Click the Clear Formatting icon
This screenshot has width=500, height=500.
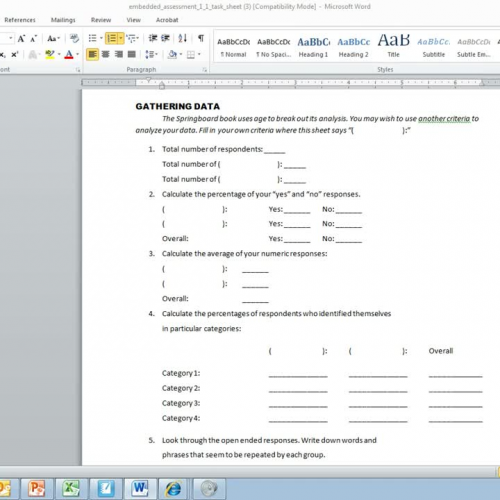[x=74, y=39]
